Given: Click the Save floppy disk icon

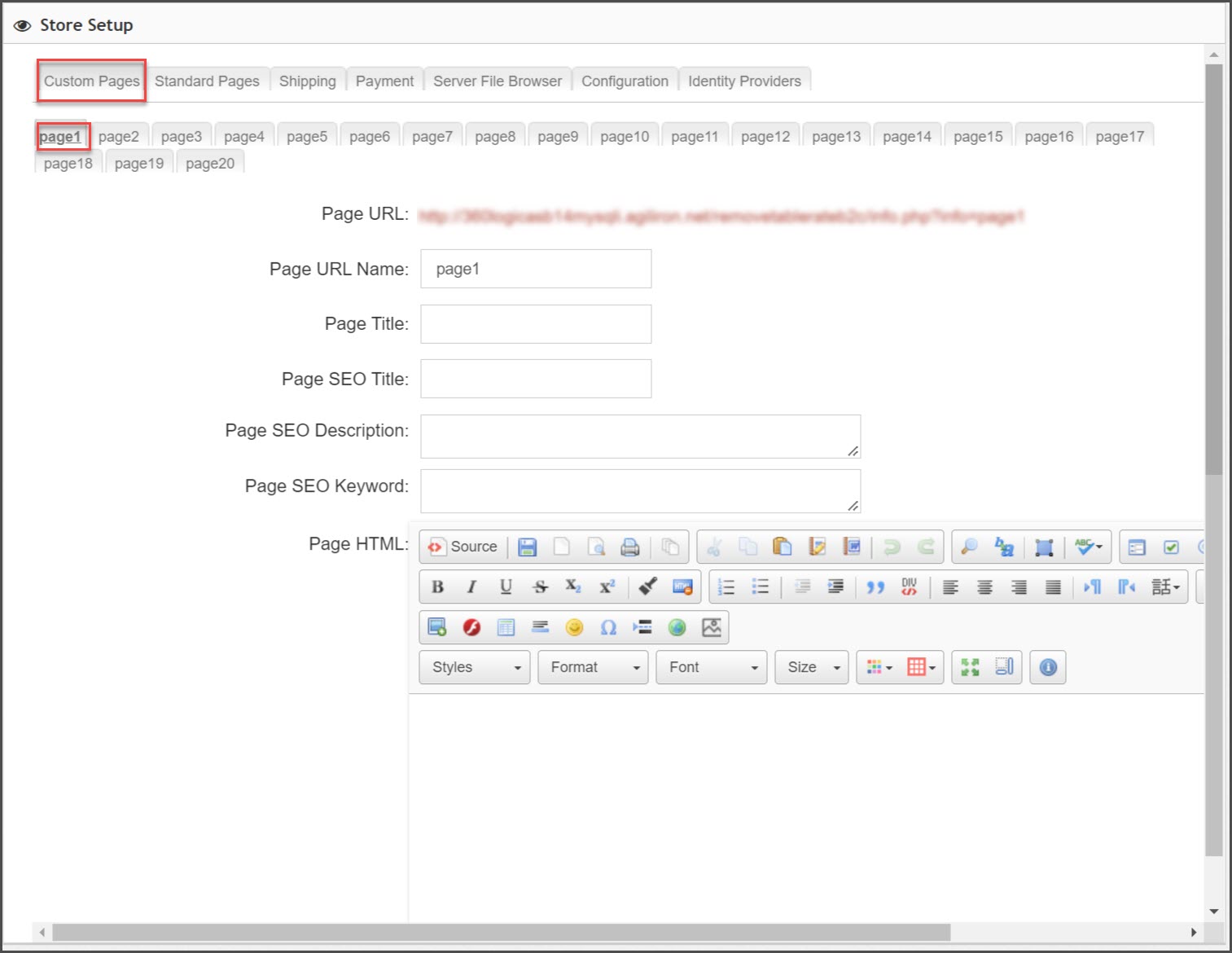Looking at the screenshot, I should coord(528,547).
